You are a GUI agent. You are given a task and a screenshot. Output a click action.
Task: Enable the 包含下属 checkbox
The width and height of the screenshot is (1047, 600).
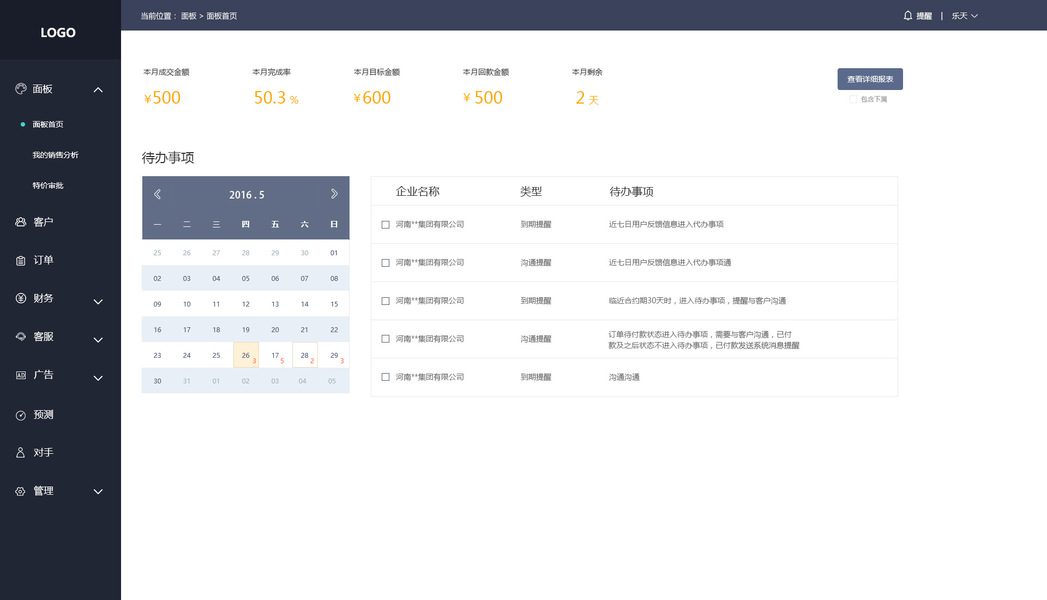click(x=853, y=99)
